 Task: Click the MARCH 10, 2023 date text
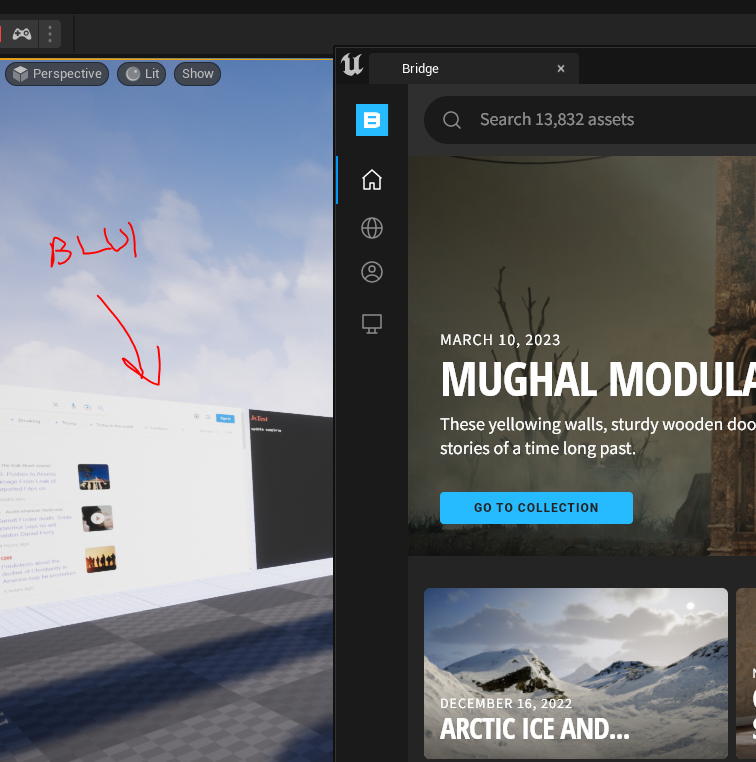500,340
